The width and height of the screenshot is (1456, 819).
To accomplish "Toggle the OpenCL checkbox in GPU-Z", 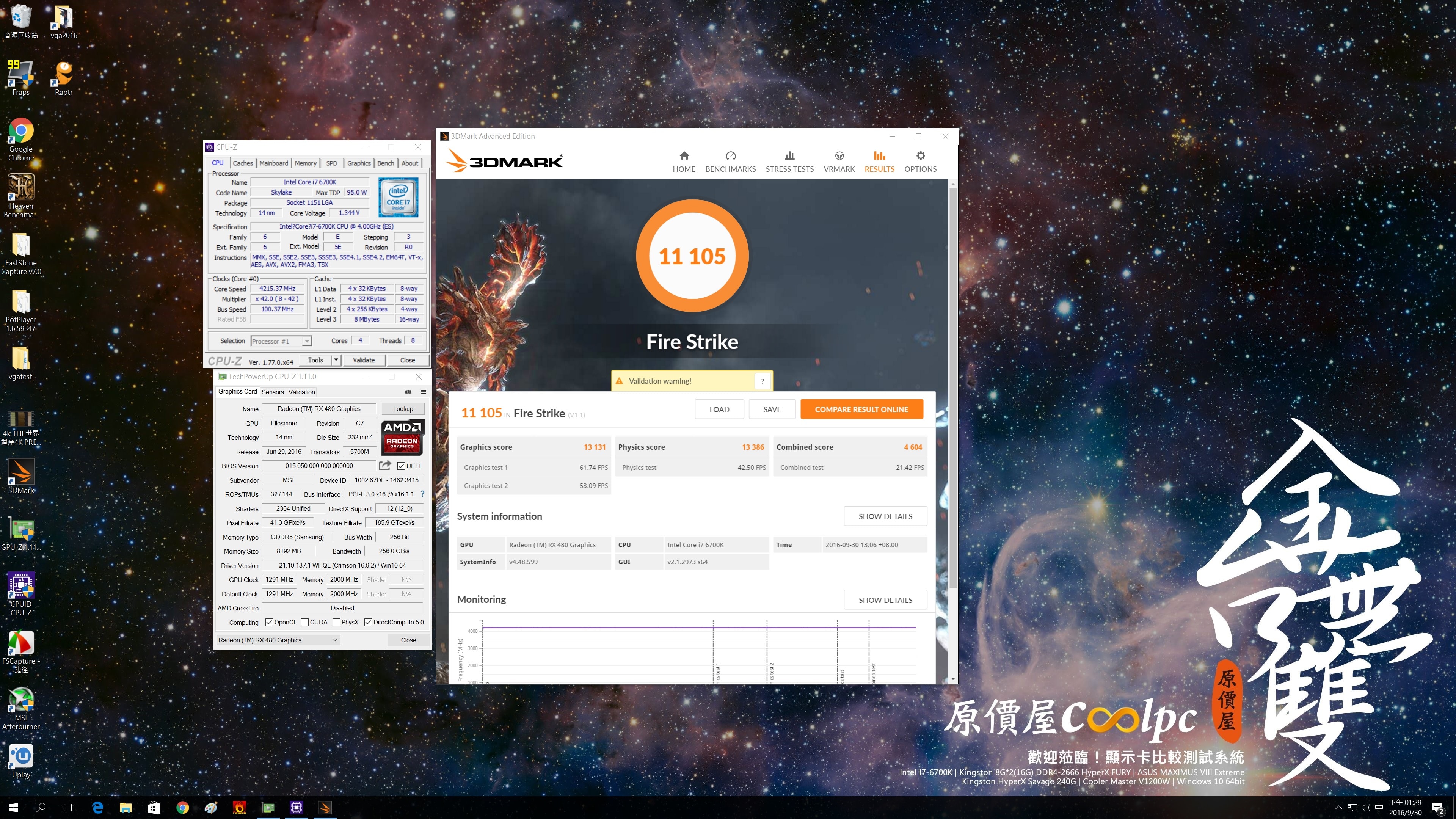I will tap(269, 622).
